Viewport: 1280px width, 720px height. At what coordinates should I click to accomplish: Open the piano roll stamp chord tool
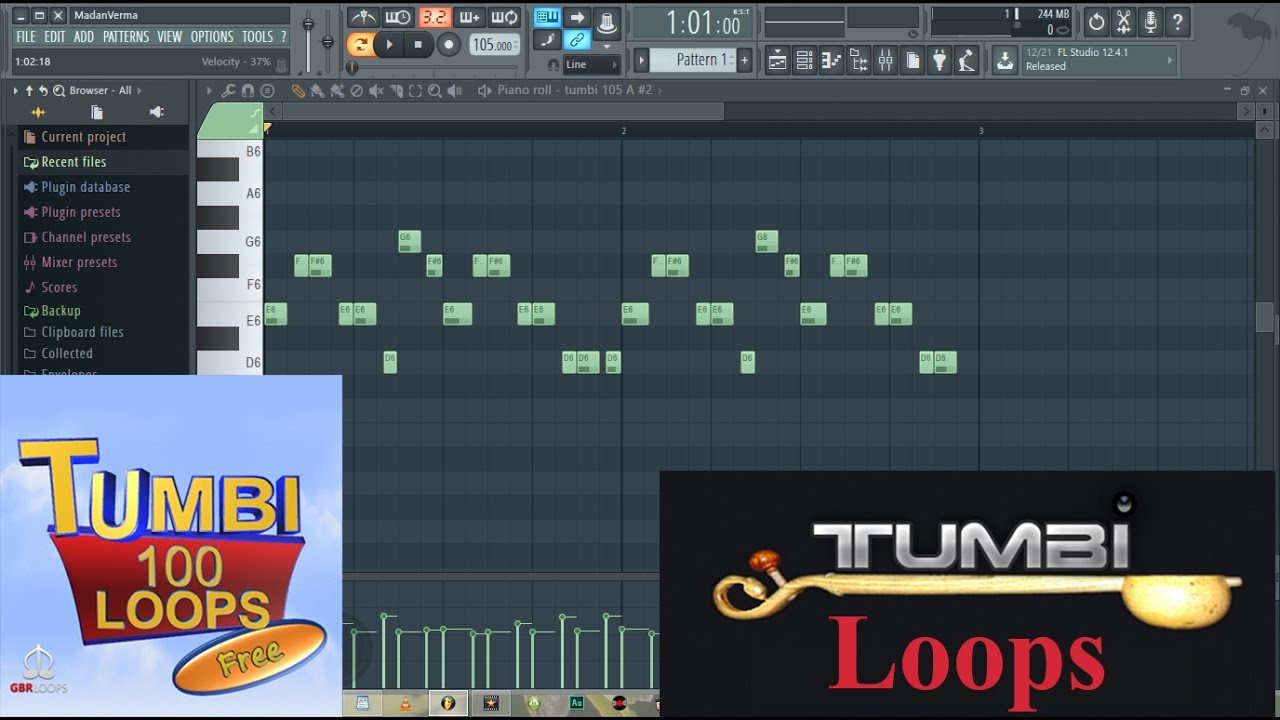coord(267,90)
